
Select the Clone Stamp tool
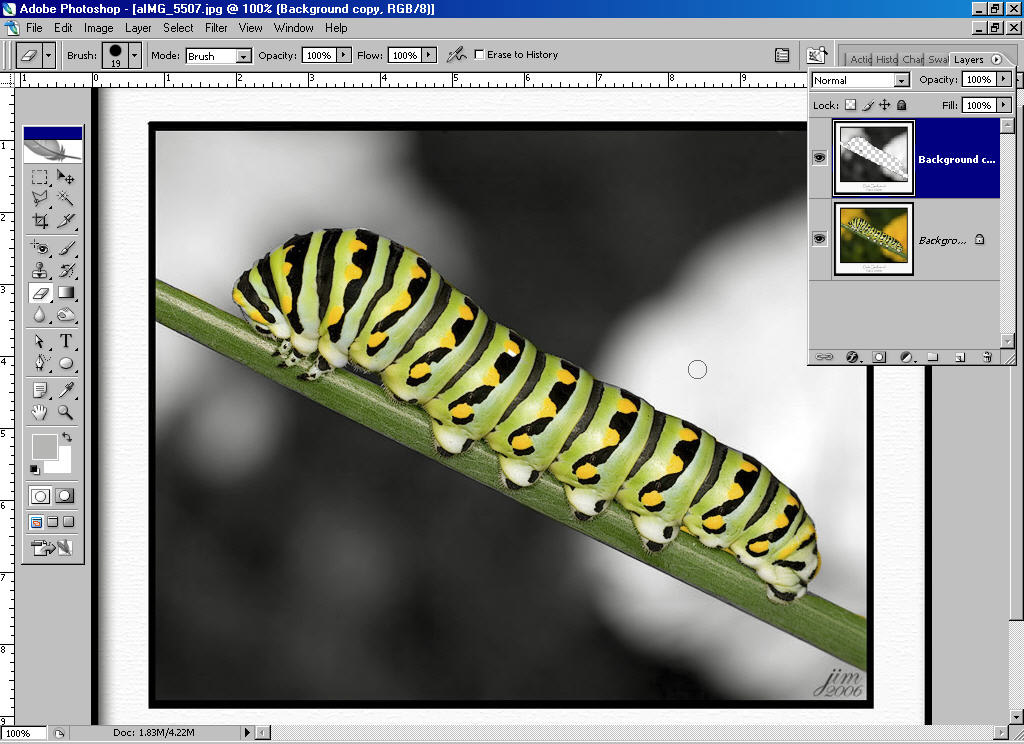(40, 270)
